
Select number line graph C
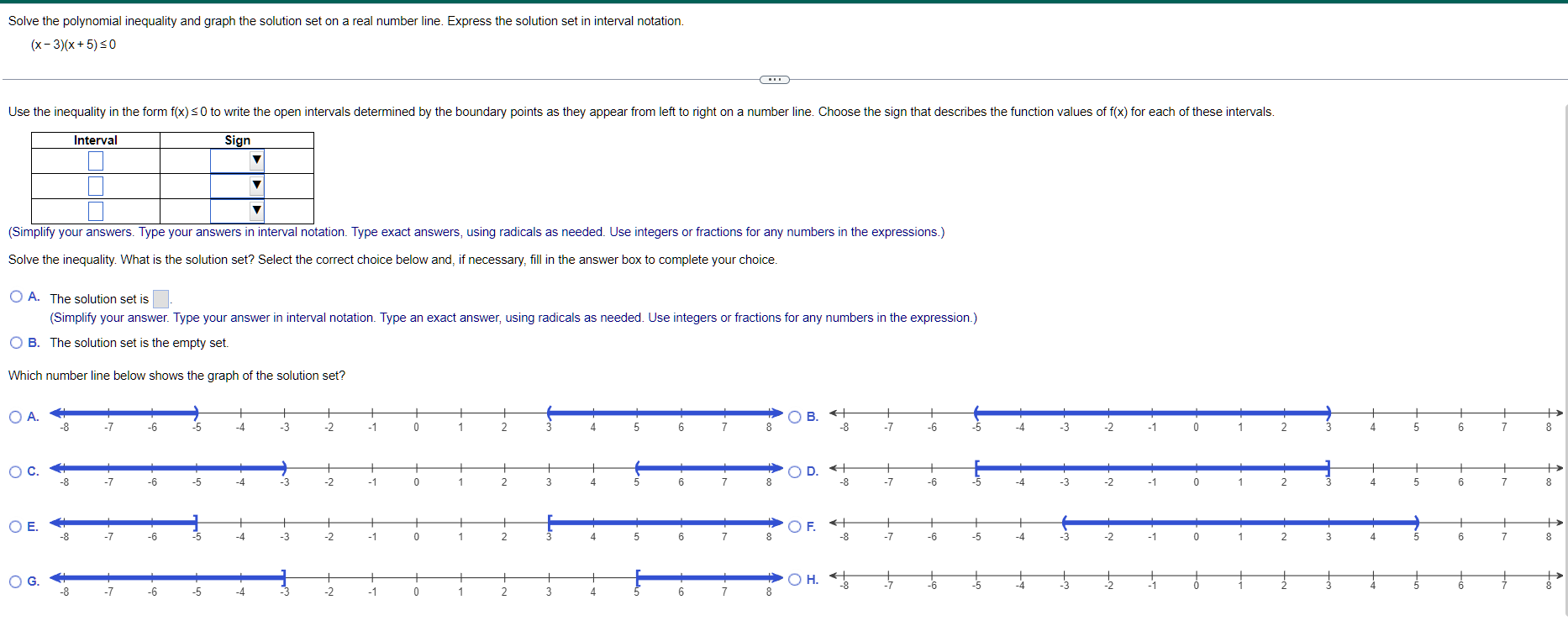[16, 471]
